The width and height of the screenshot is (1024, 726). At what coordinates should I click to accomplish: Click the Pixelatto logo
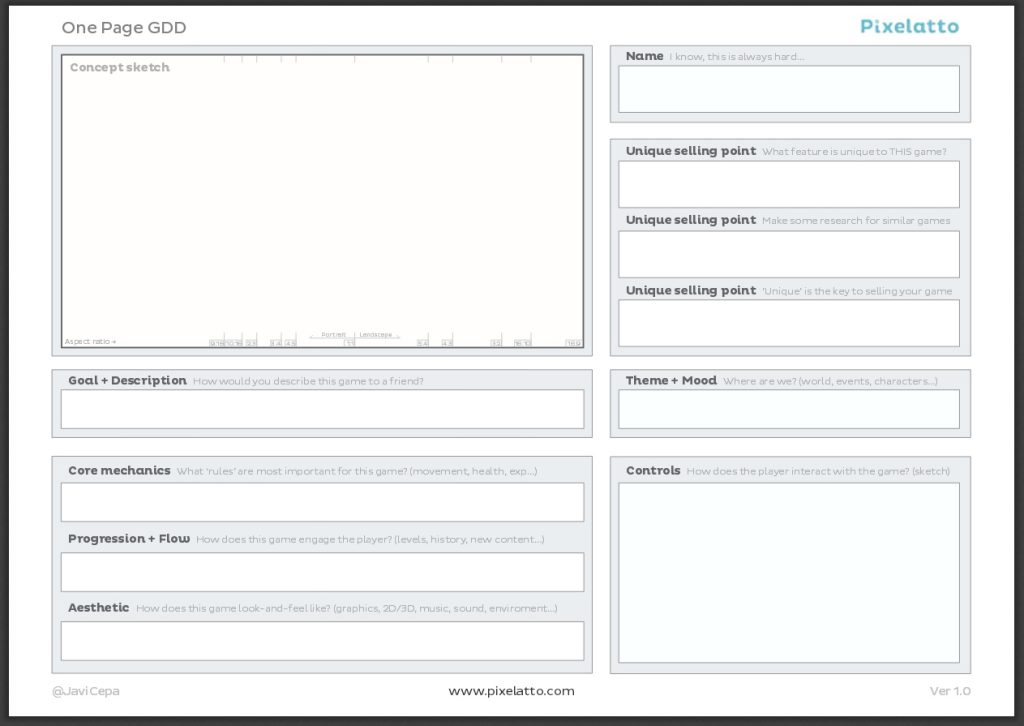pyautogui.click(x=908, y=26)
